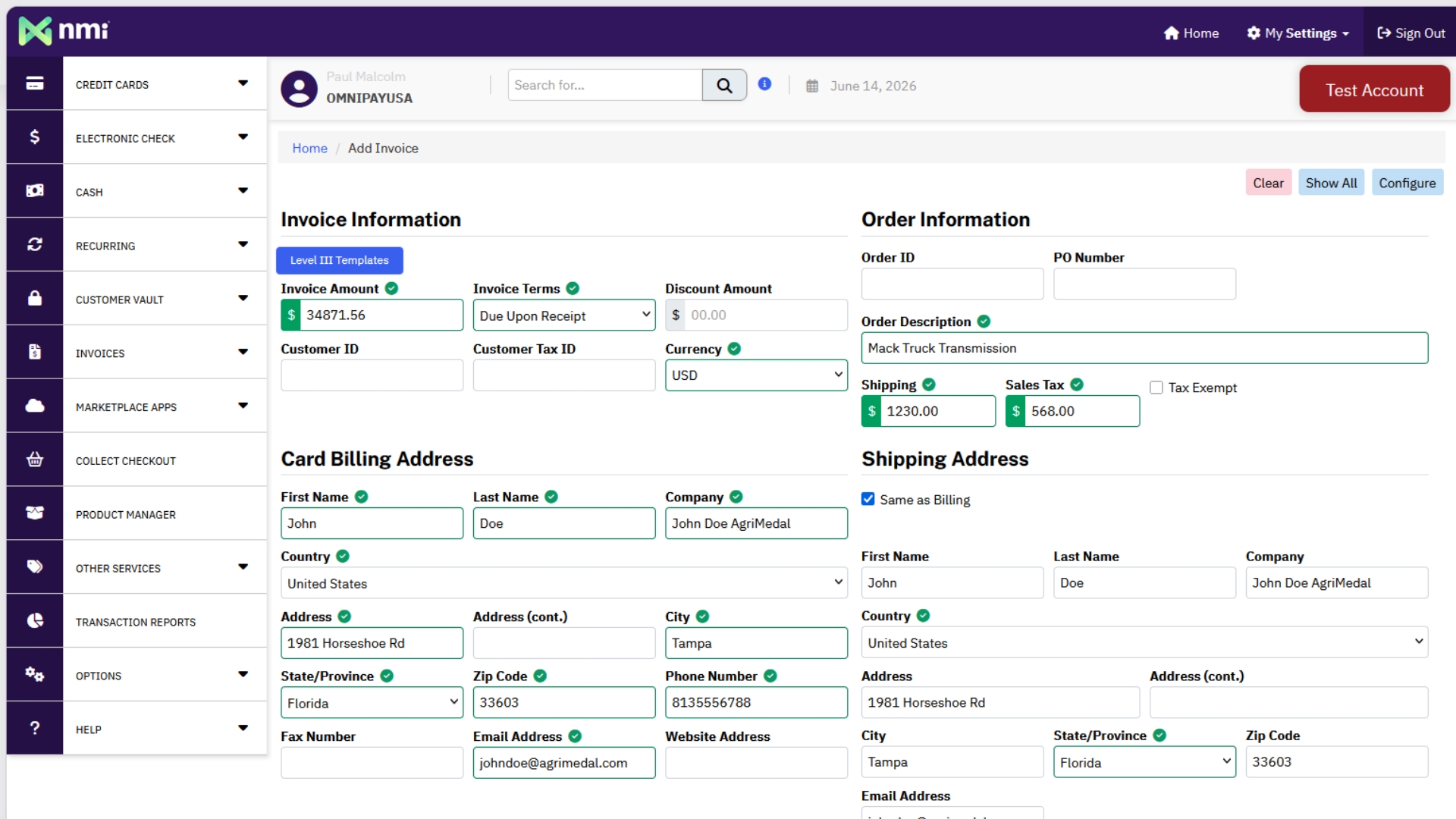Open the Currency USD dropdown
Screen dimensions: 1456x819
(756, 375)
